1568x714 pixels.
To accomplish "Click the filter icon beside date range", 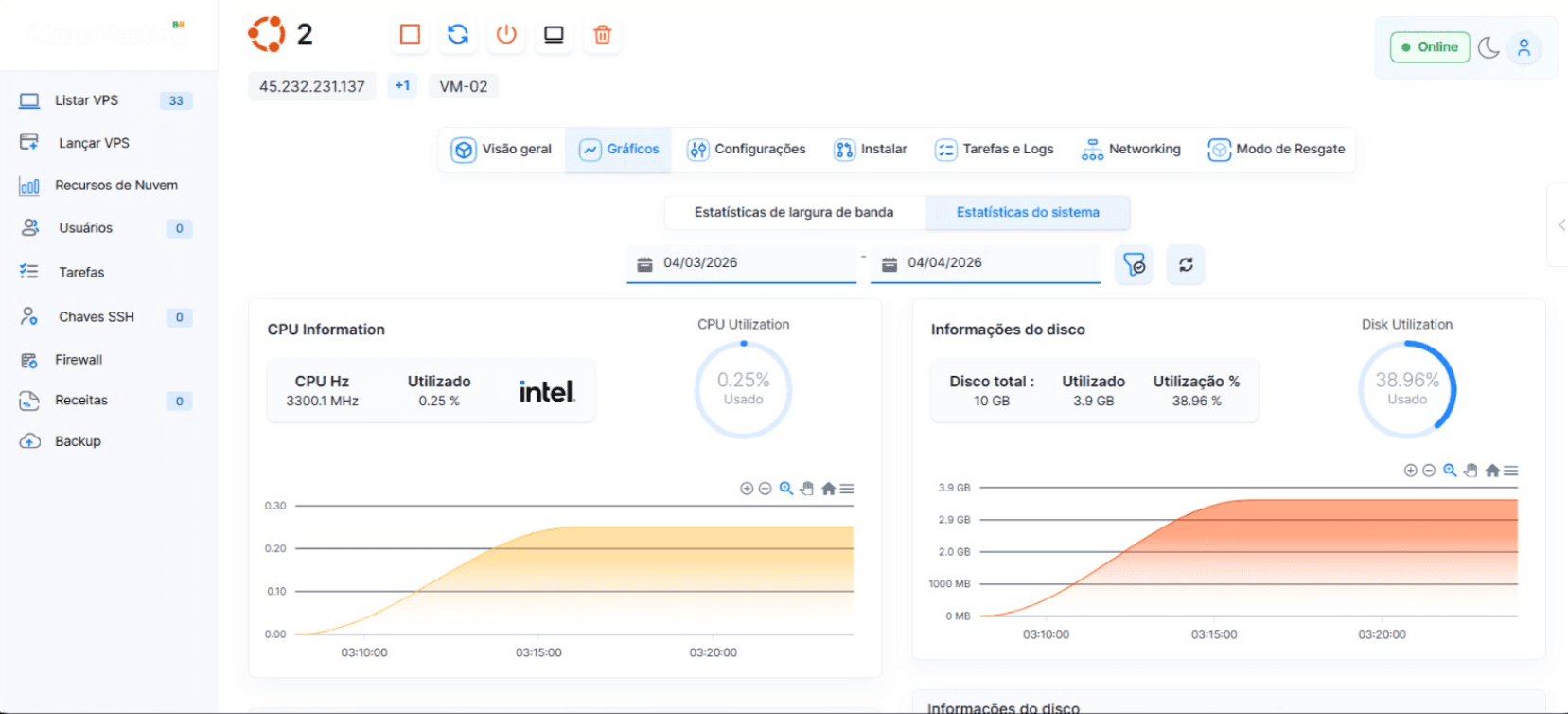I will (x=1134, y=264).
